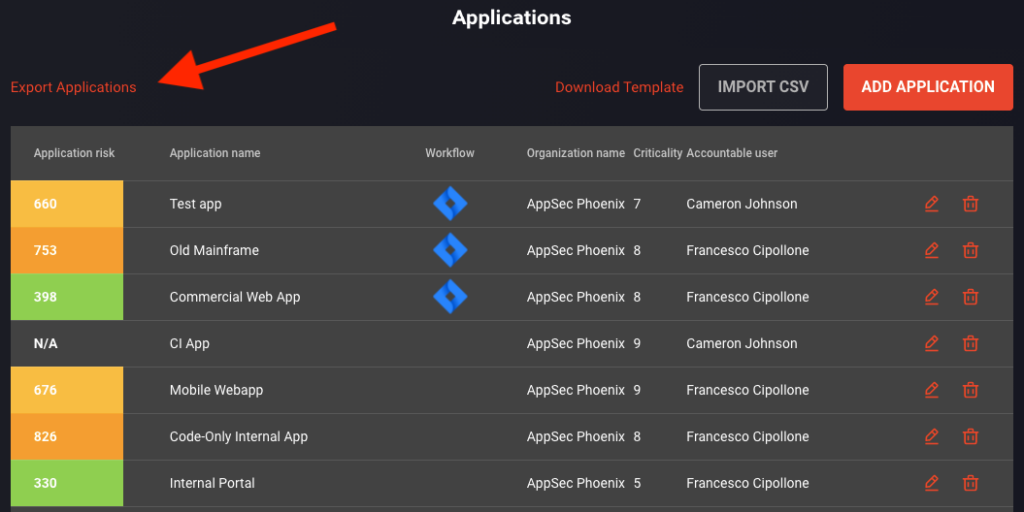The width and height of the screenshot is (1024, 512).
Task: Open Test app Jira workflow icon
Action: 450,204
